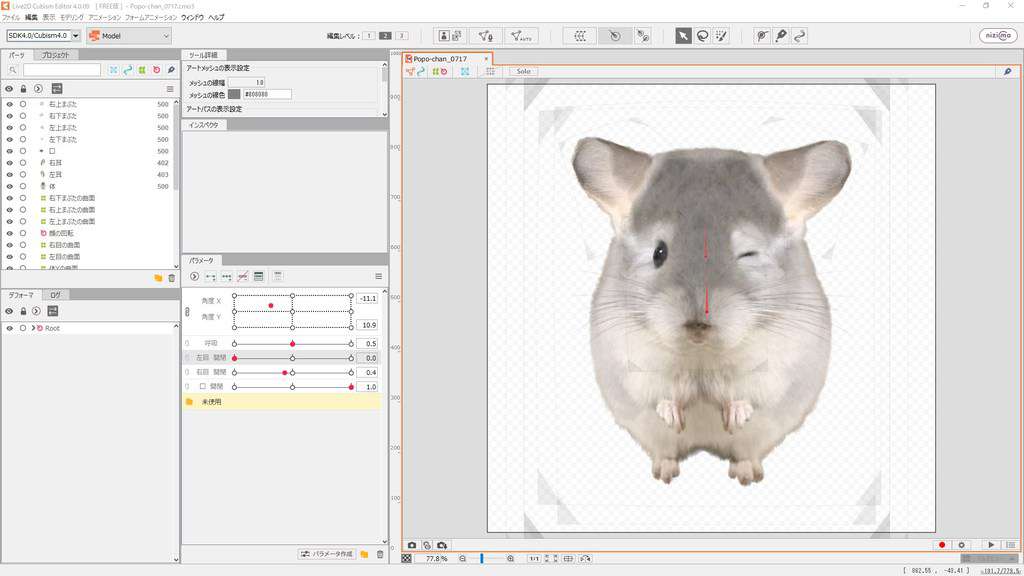The width and height of the screenshot is (1024, 576).
Task: Toggle visibility of 右上まぶた part
Action: click(x=9, y=104)
